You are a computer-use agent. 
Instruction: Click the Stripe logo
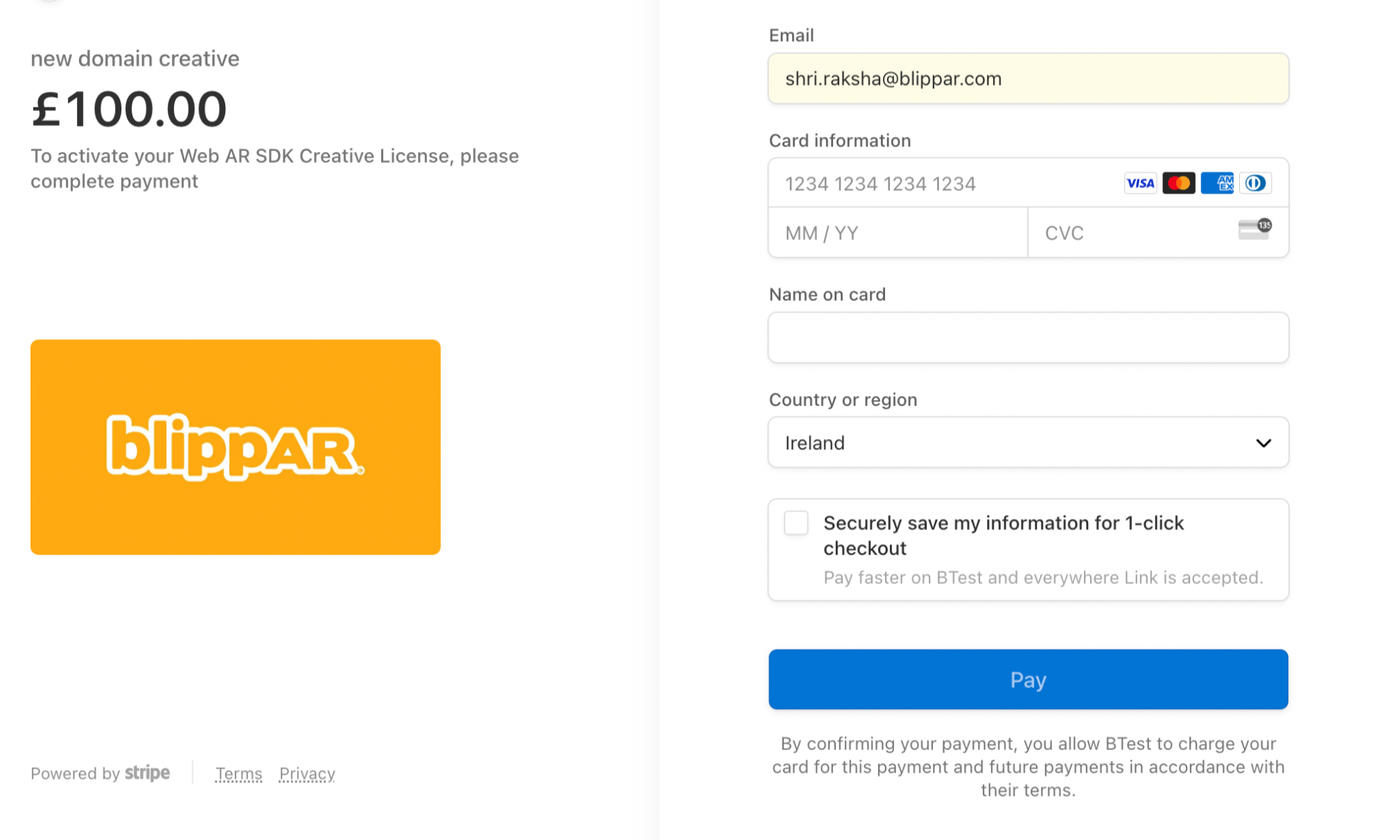(x=147, y=773)
